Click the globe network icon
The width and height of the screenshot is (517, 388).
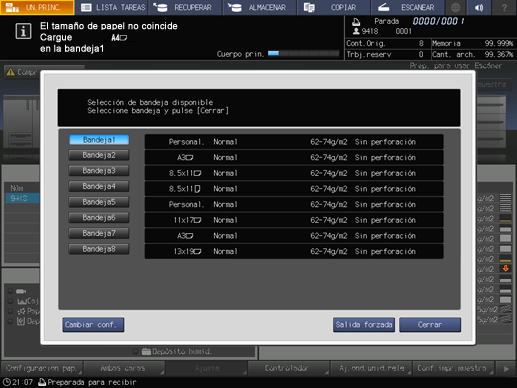pos(455,7)
